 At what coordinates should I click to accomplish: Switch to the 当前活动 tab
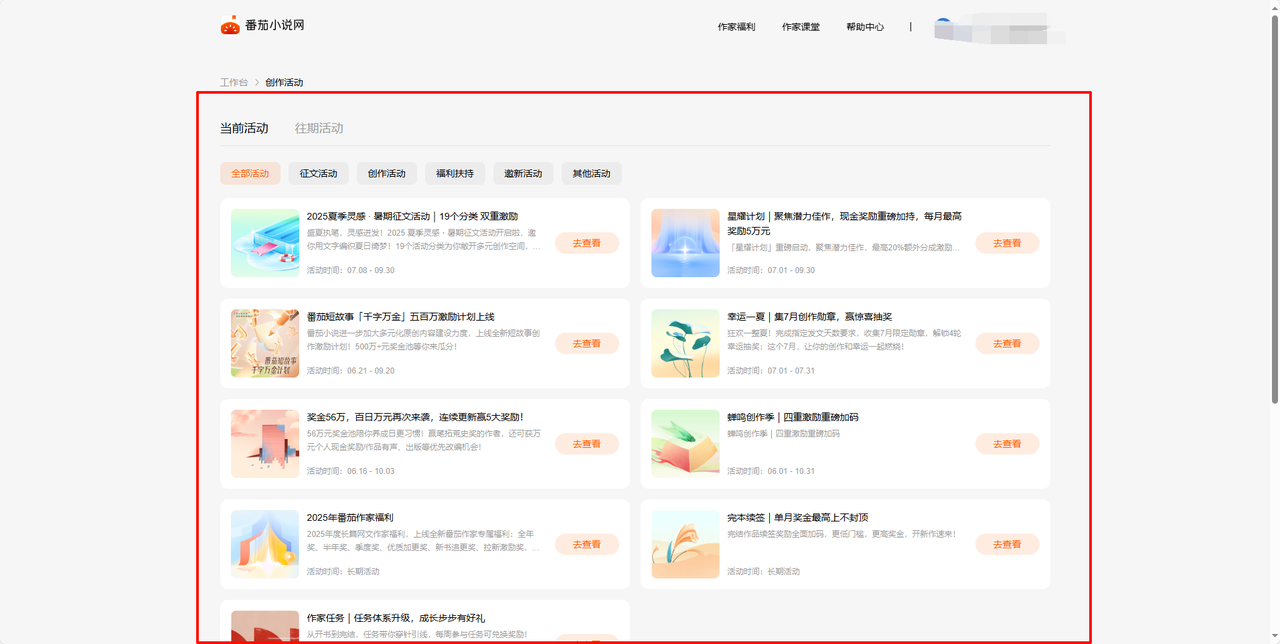coord(244,128)
